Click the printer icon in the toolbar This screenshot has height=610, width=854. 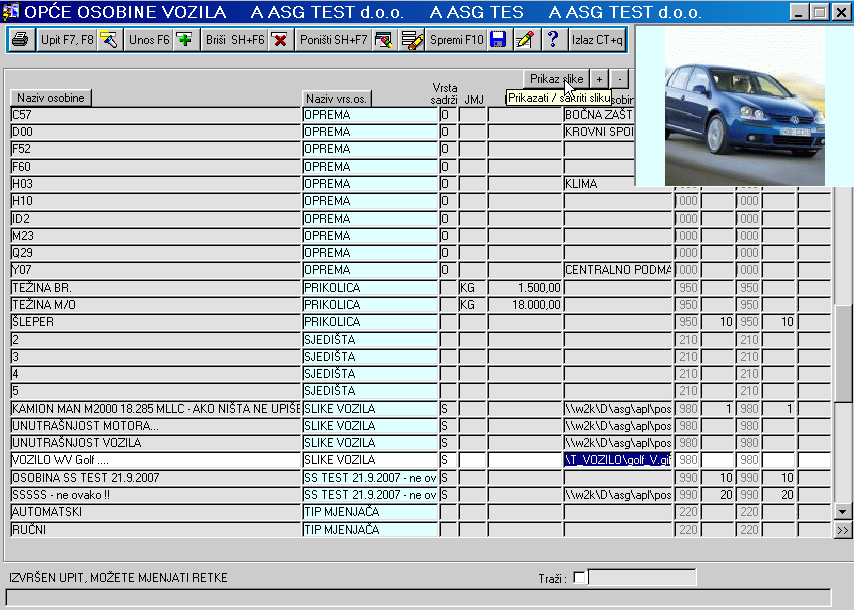pos(21,40)
